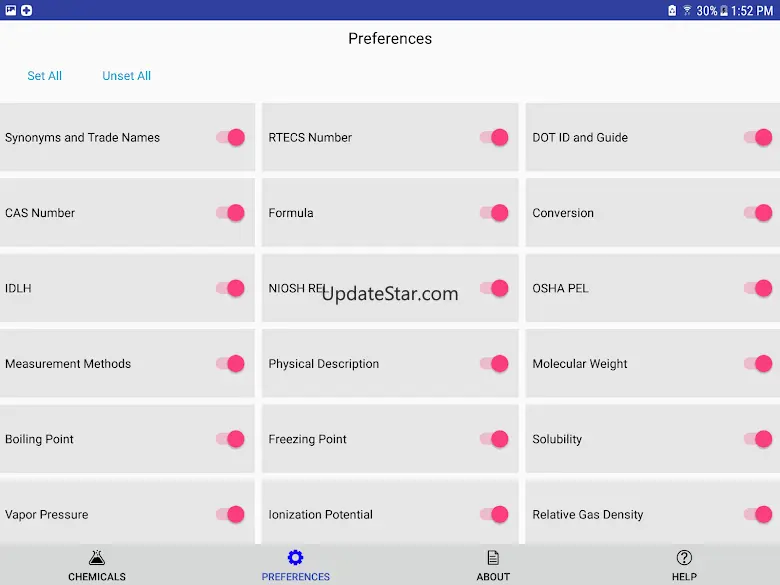The width and height of the screenshot is (780, 585).
Task: Open the HELP tab label
Action: pos(684,577)
